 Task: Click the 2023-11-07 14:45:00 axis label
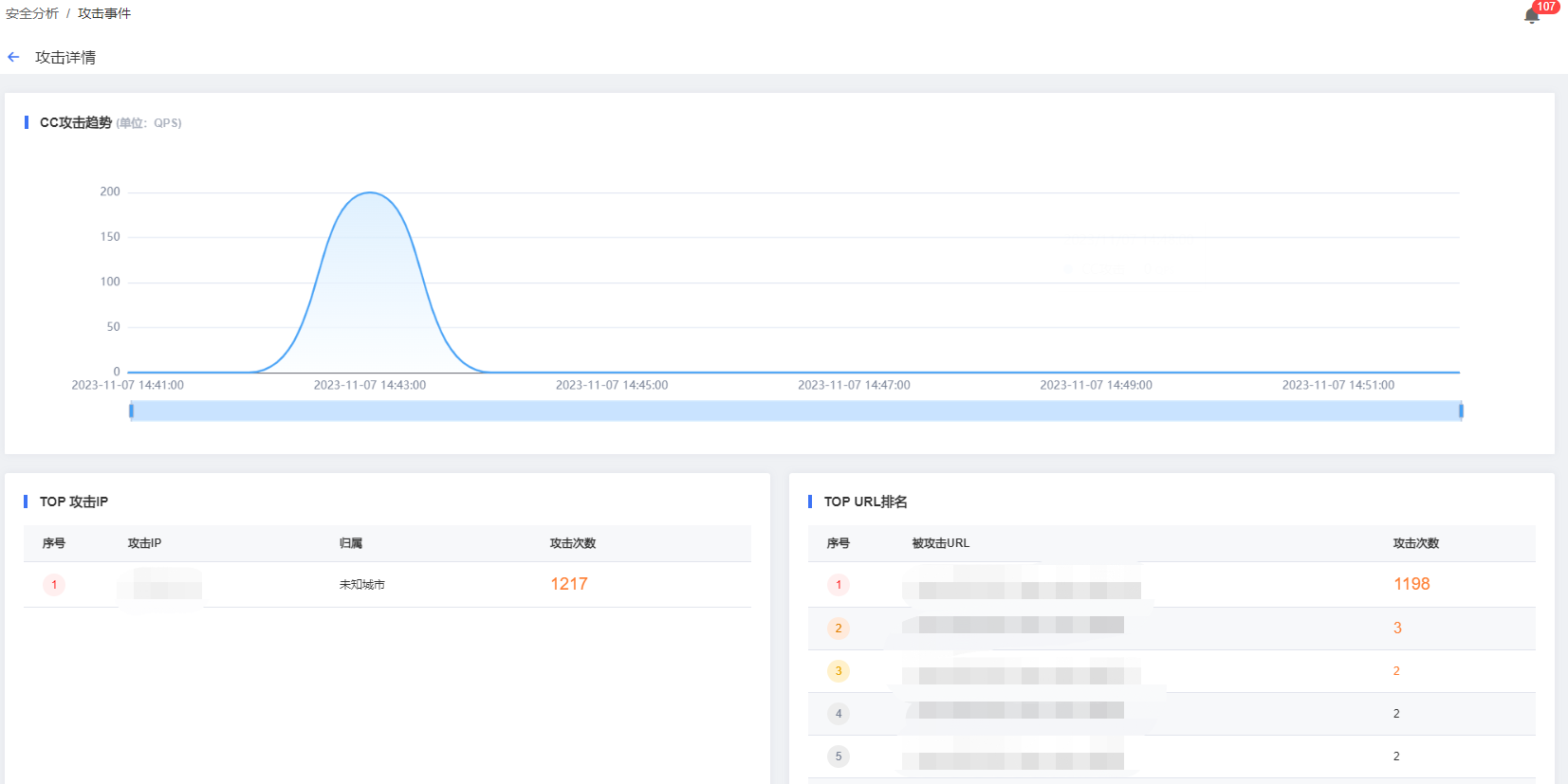pyautogui.click(x=612, y=385)
